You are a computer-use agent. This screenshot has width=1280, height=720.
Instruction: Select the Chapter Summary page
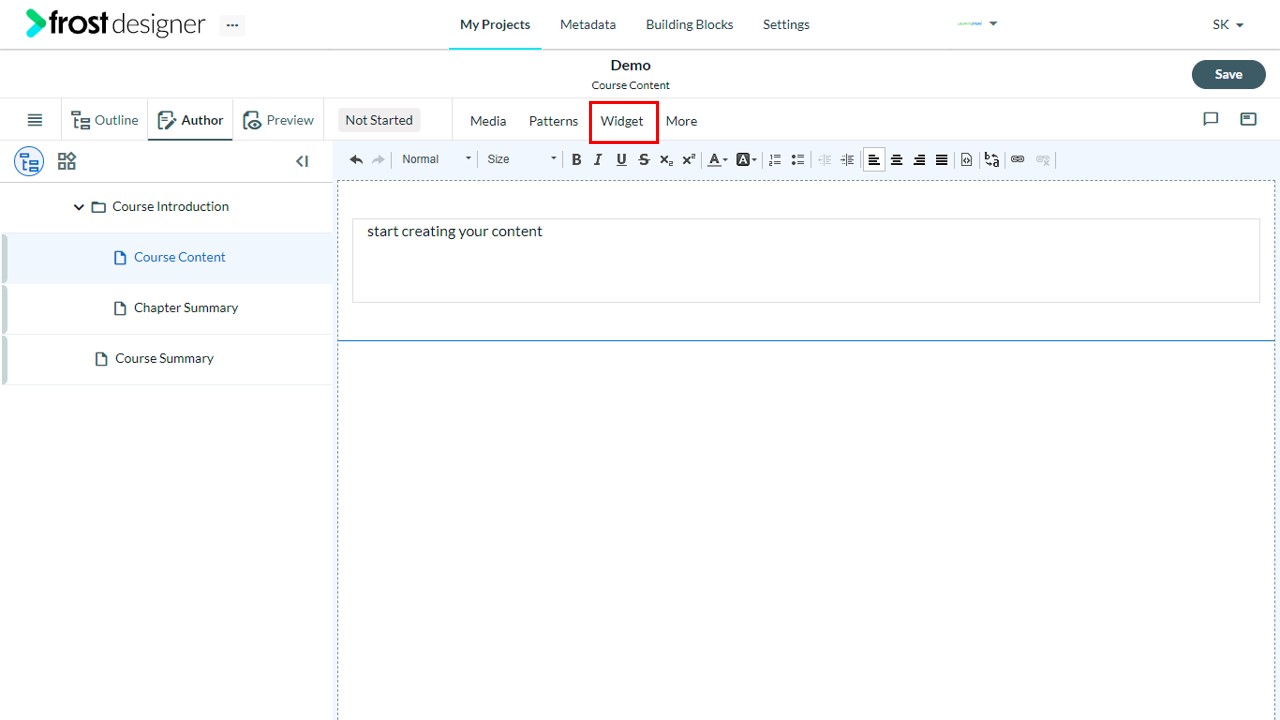[167, 308]
